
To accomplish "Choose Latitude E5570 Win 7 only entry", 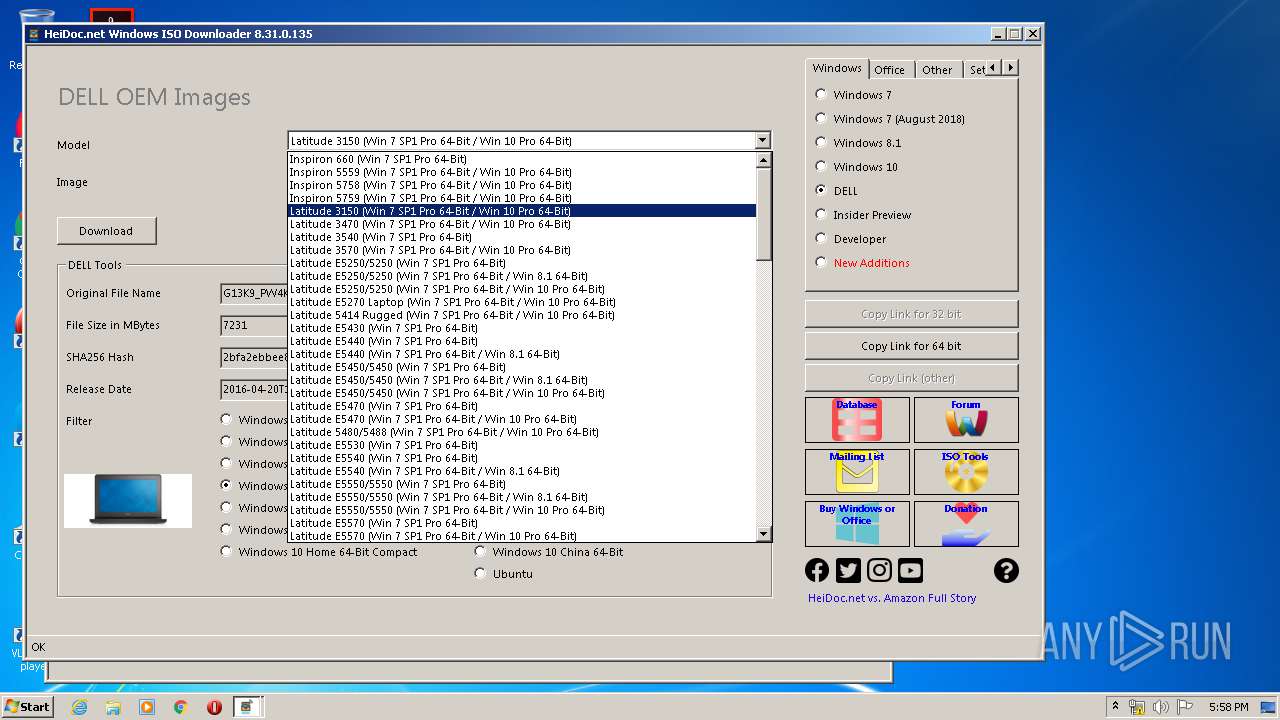I will coord(522,523).
